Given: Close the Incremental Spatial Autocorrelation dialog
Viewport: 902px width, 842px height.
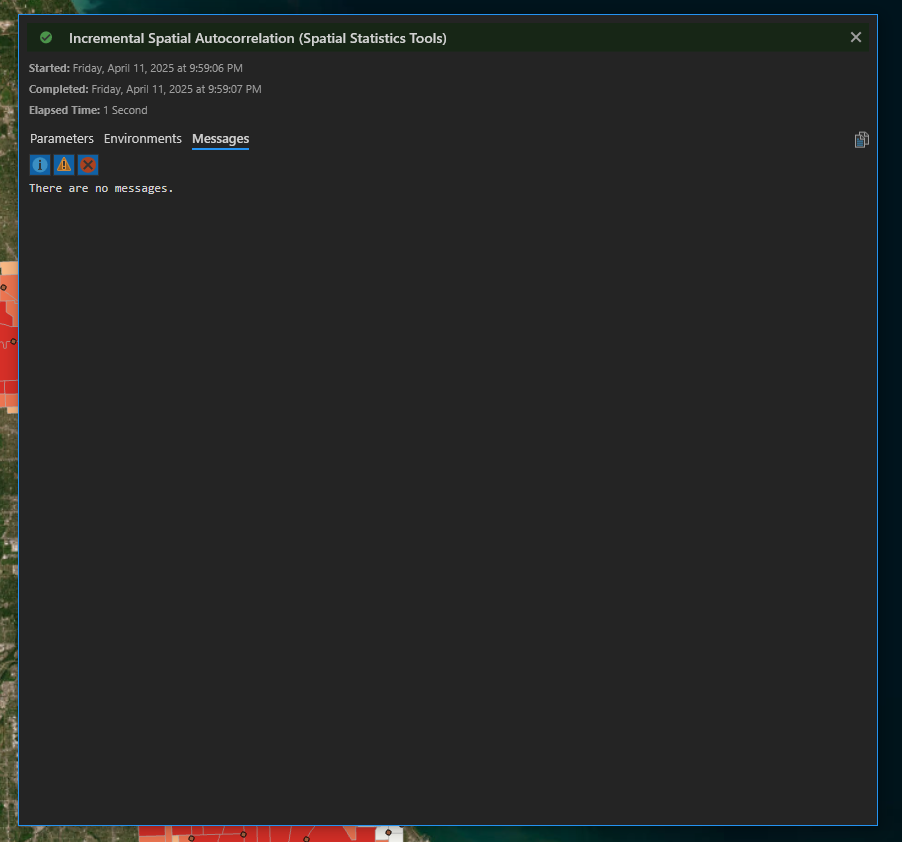Looking at the screenshot, I should [x=856, y=37].
